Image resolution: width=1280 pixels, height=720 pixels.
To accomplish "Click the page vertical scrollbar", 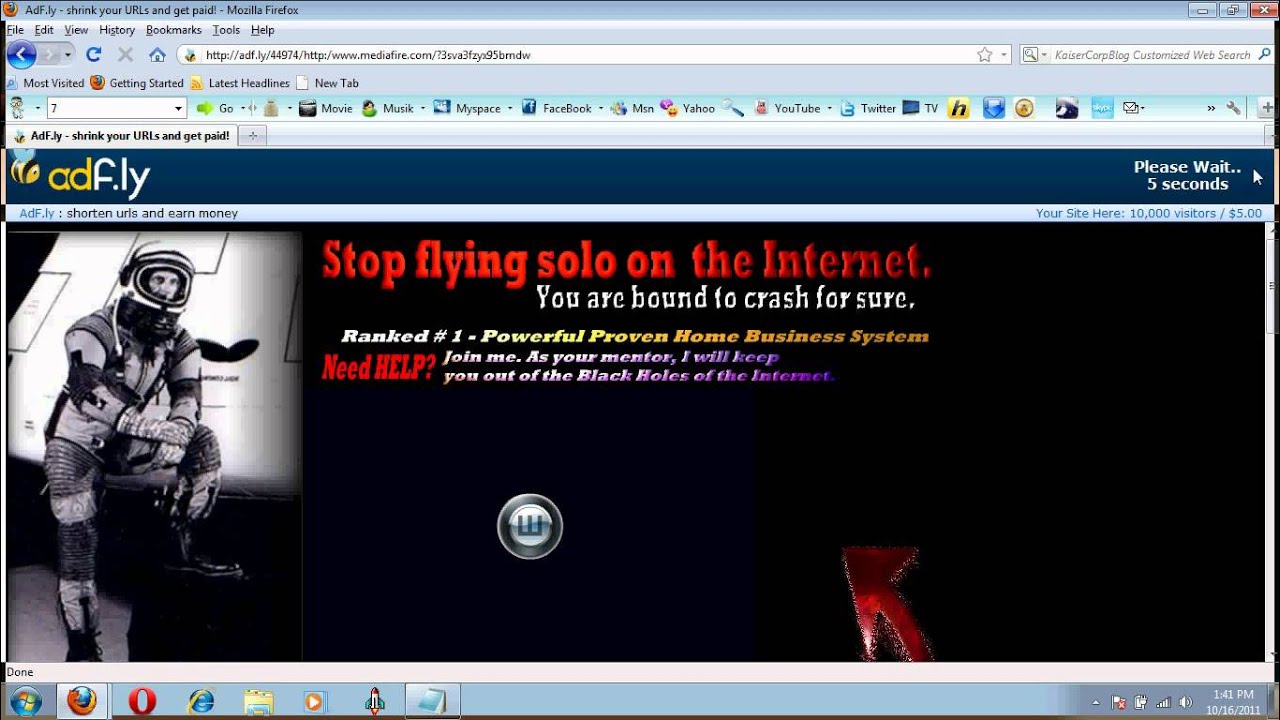I will tap(1271, 440).
